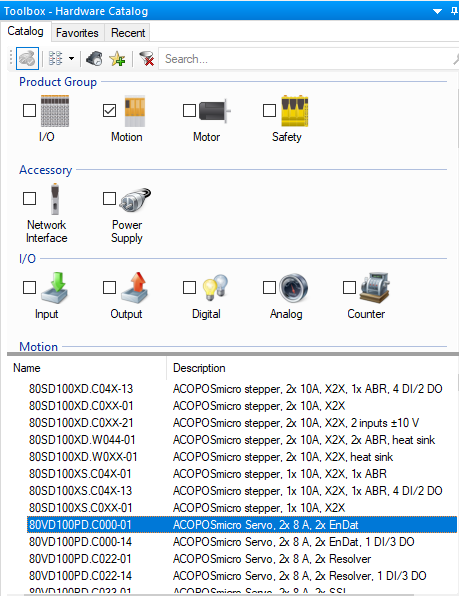Screen dimensions: 459x596
Task: Enable the Safety product group checkbox
Action: coord(269,111)
